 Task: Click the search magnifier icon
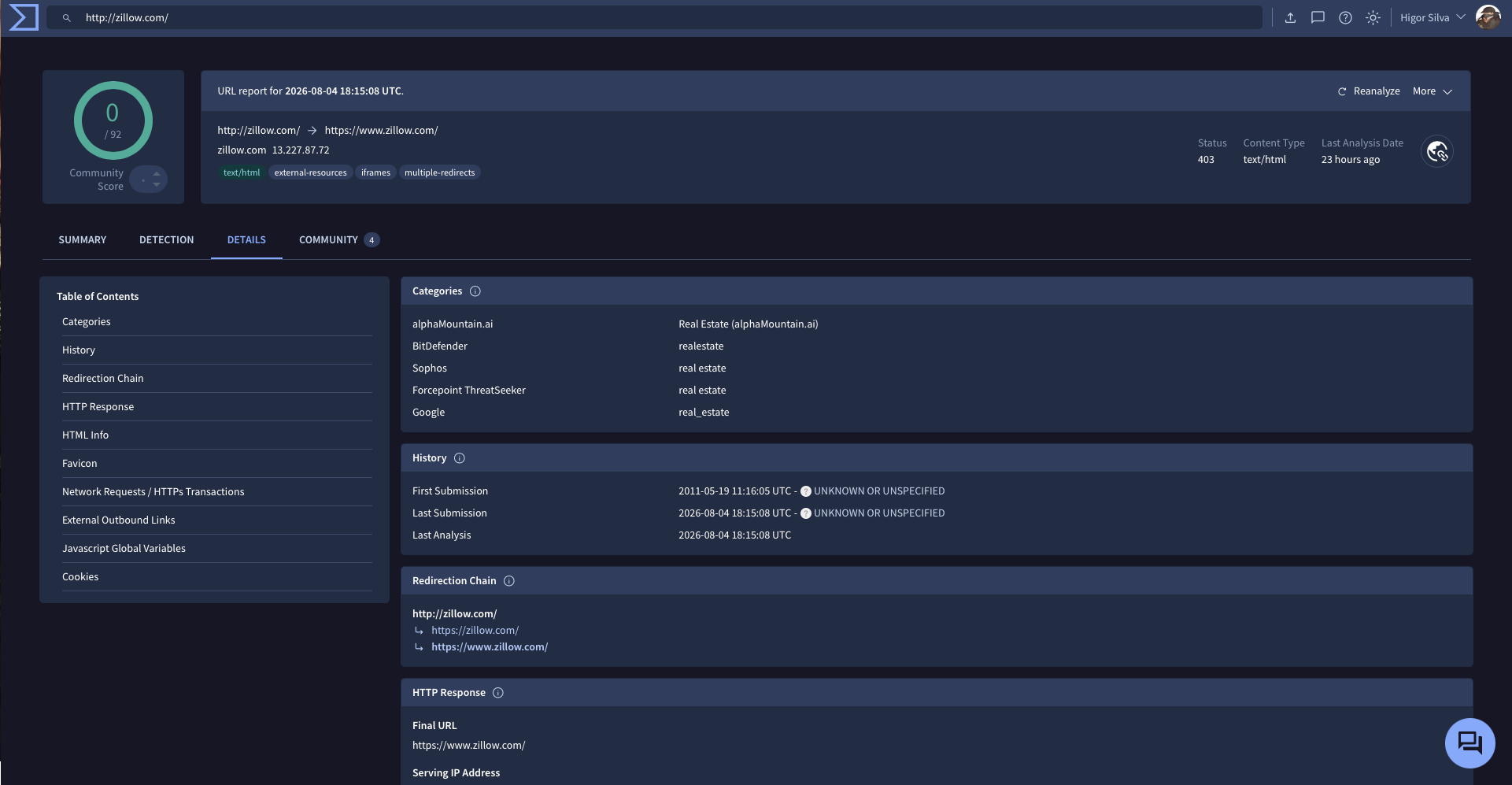[x=67, y=17]
